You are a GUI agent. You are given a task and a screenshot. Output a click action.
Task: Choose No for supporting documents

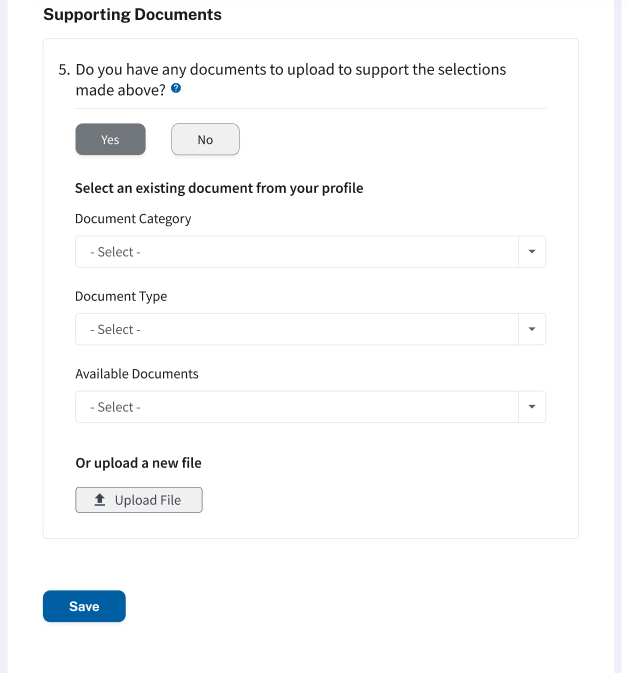205,140
